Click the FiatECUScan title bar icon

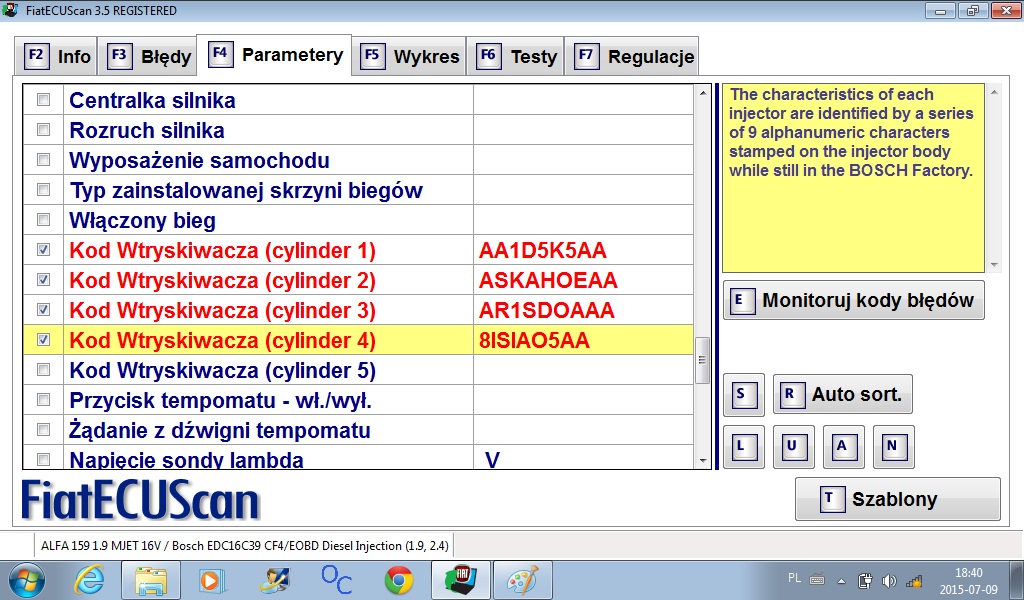click(10, 10)
